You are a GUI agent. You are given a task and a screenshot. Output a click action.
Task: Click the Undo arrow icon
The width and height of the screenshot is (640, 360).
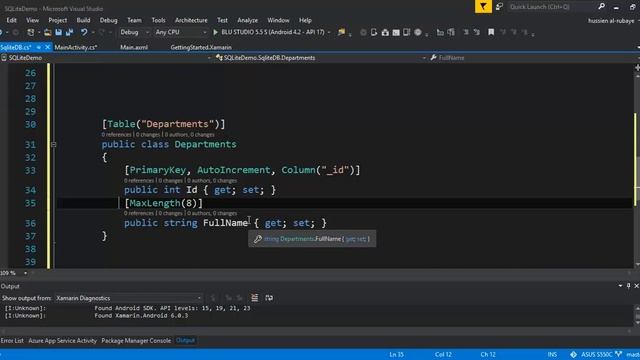(84, 32)
